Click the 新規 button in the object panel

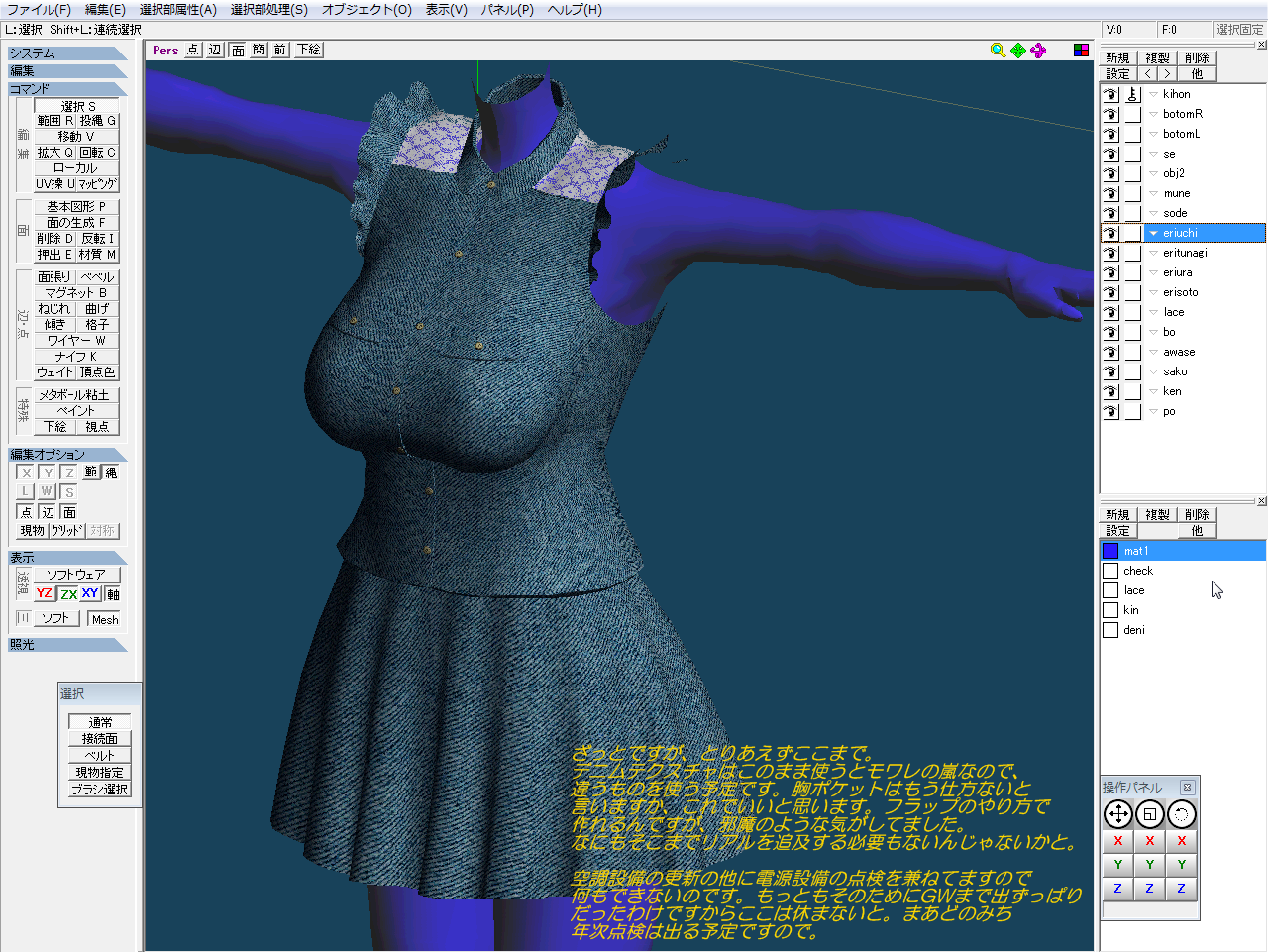tap(1117, 58)
